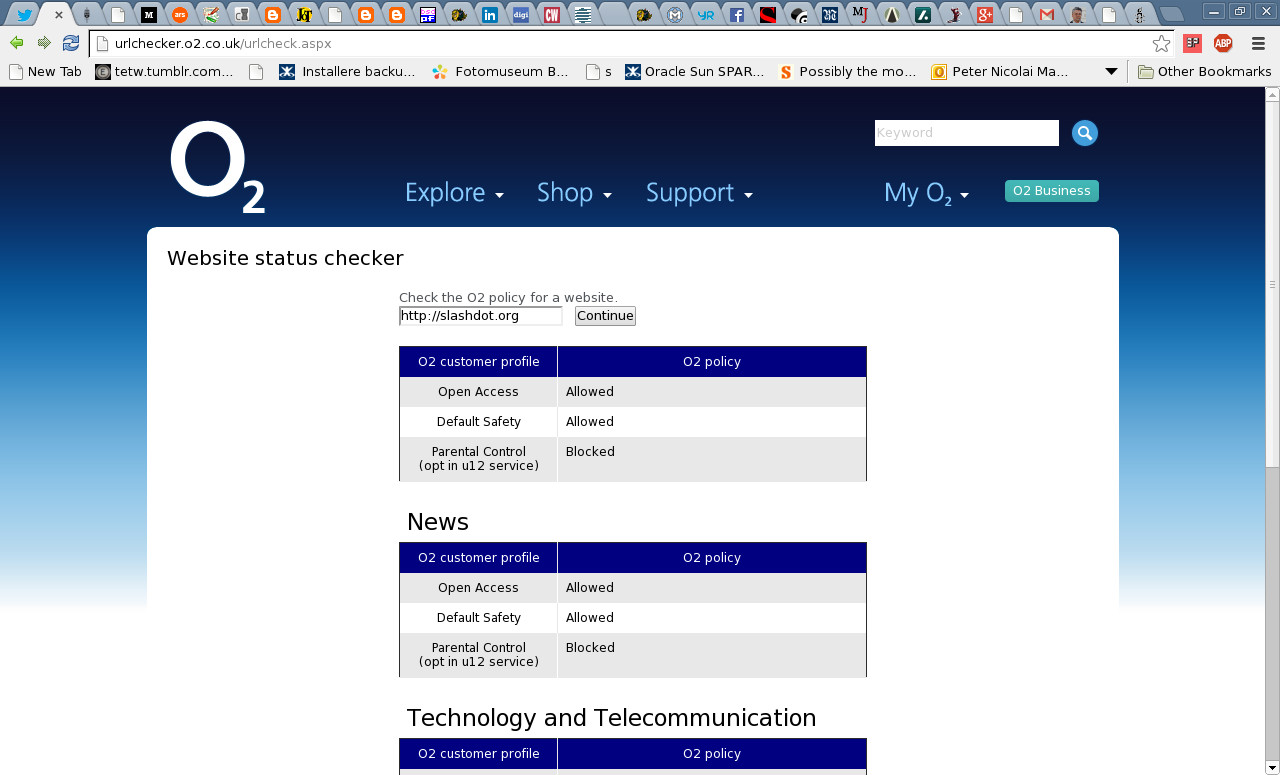Expand the Shop menu
This screenshot has width=1280, height=775.
tap(574, 193)
